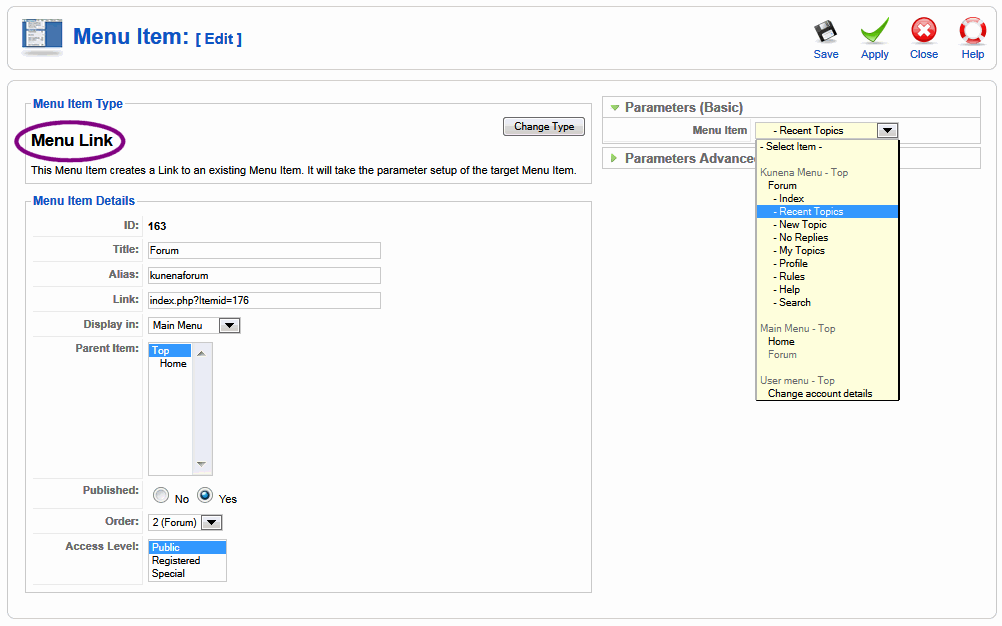Screen dimensions: 1002x626
Task: Pick Change account details in the list
Action: (x=819, y=394)
